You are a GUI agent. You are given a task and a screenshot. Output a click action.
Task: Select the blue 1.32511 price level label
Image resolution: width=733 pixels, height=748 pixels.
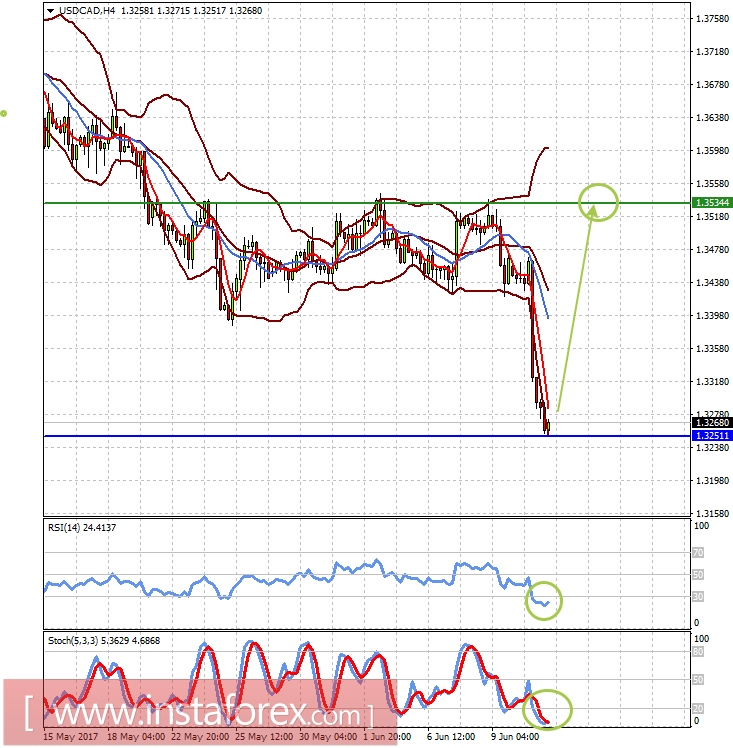tap(712, 436)
